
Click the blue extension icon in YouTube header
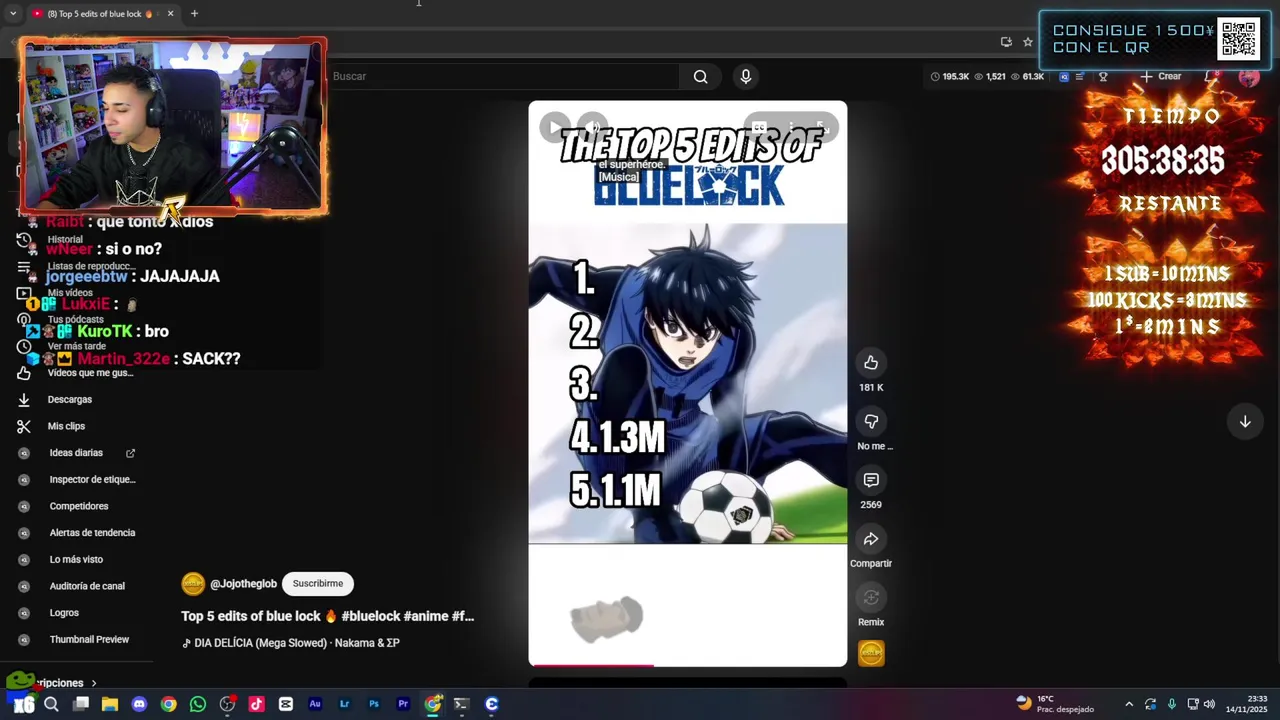[x=1064, y=76]
